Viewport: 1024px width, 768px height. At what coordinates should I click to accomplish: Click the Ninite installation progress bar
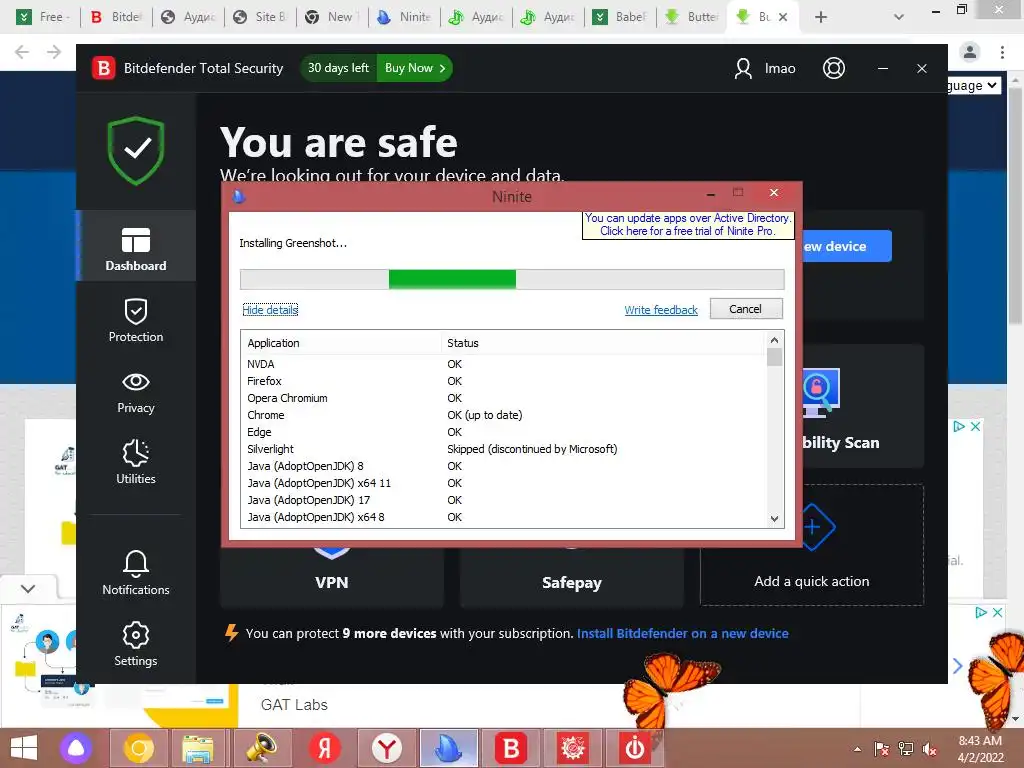(512, 279)
